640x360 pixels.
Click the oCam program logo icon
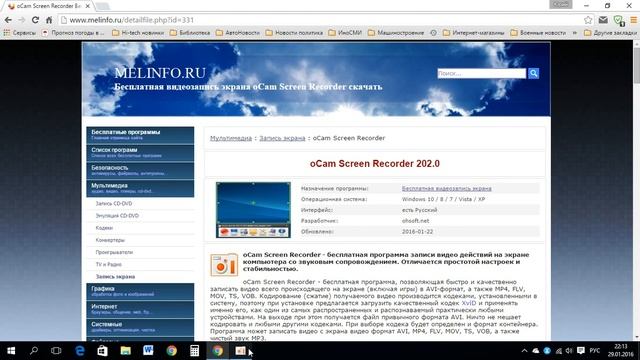coord(224,264)
